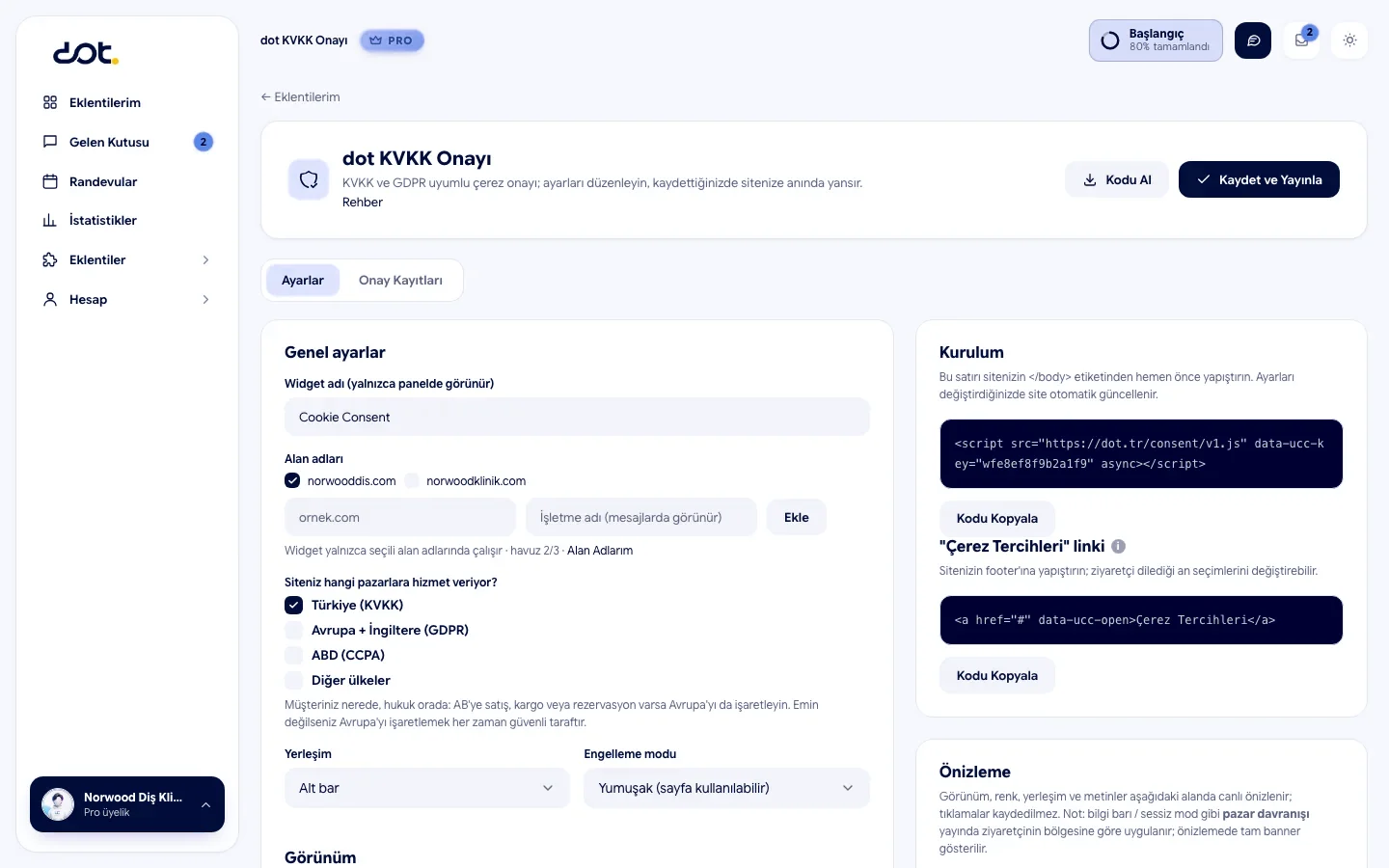This screenshot has width=1389, height=868.
Task: Click the Widget adı input field
Action: click(x=577, y=417)
